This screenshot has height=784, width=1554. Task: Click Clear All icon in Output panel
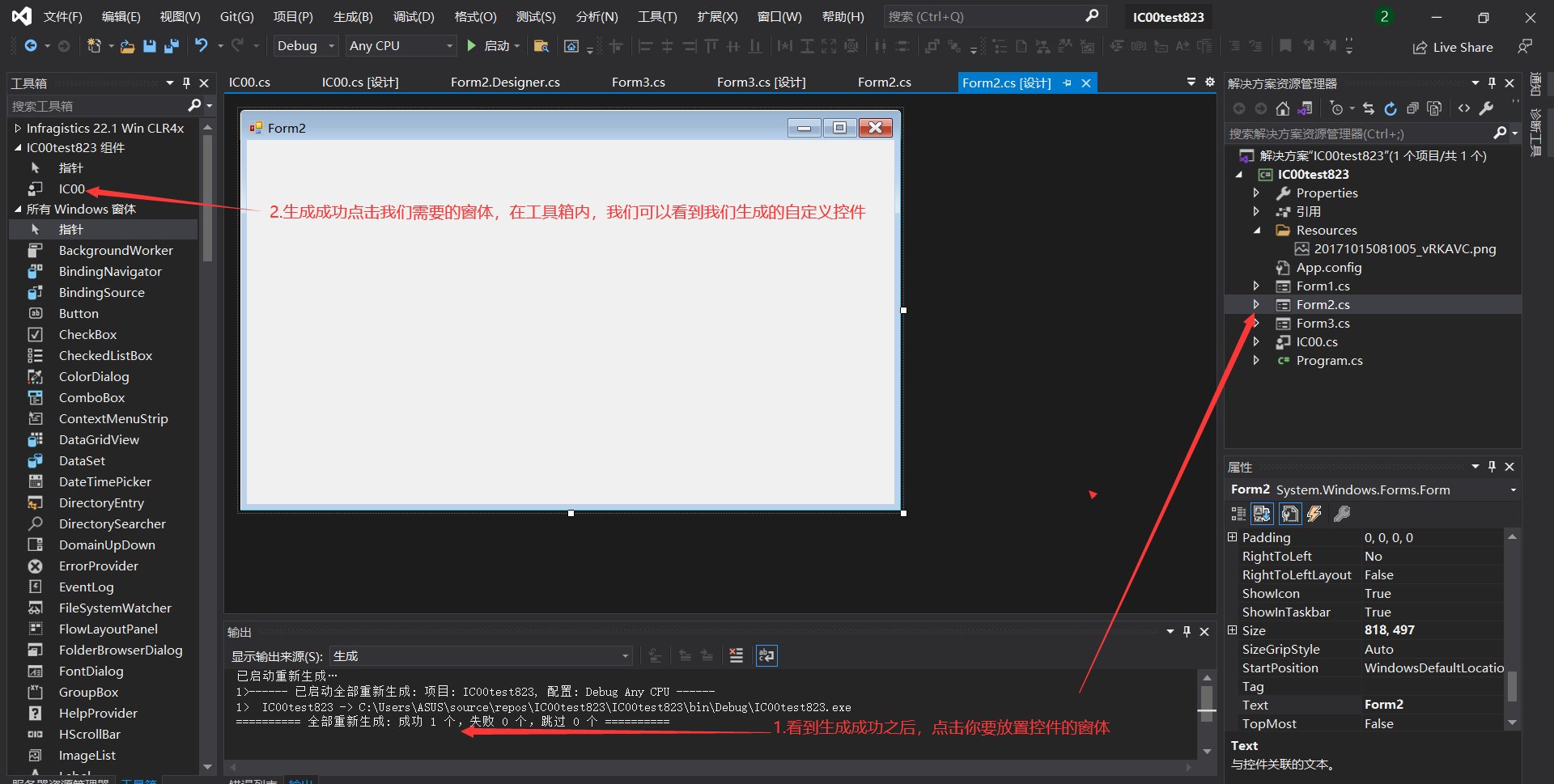[x=736, y=656]
